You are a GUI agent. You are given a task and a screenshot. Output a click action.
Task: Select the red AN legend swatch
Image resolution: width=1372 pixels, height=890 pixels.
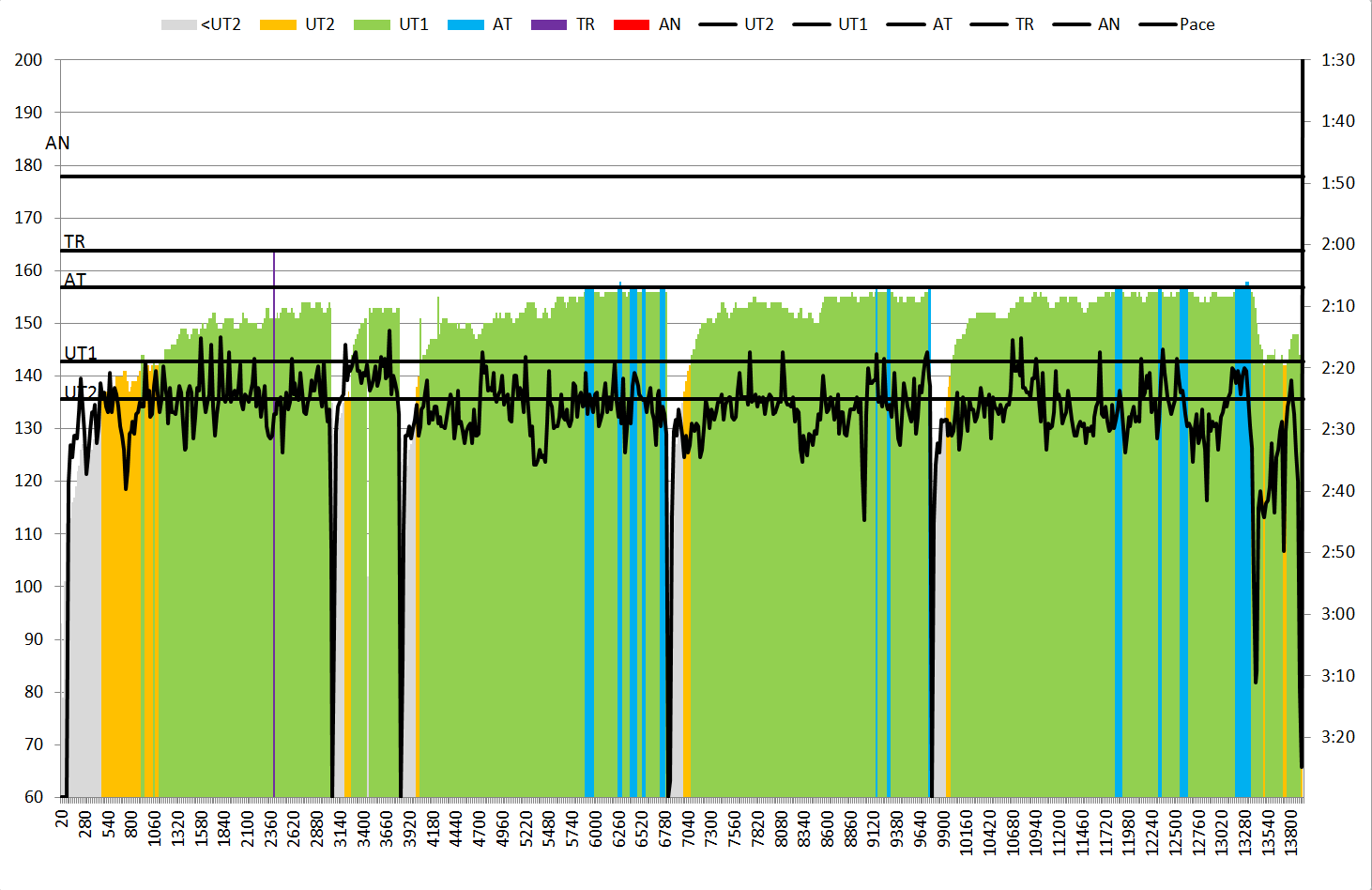coord(632,24)
